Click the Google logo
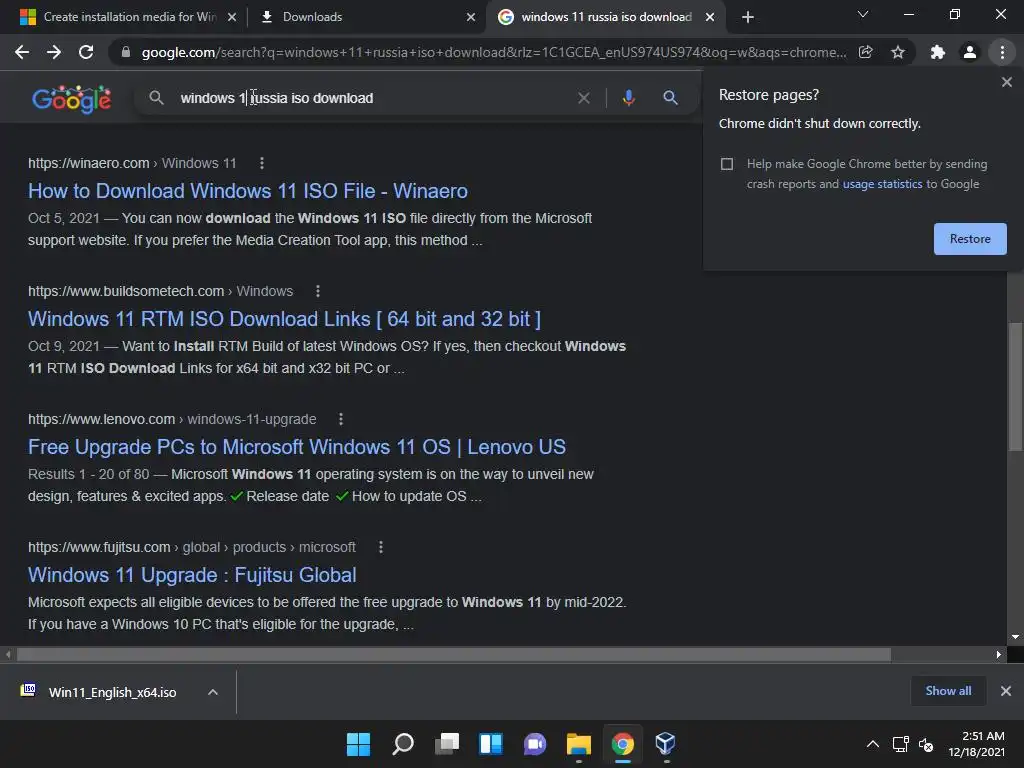 (x=72, y=99)
